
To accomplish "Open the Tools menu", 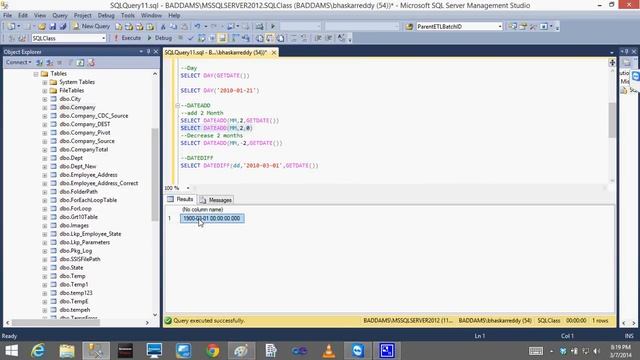I will [127, 15].
